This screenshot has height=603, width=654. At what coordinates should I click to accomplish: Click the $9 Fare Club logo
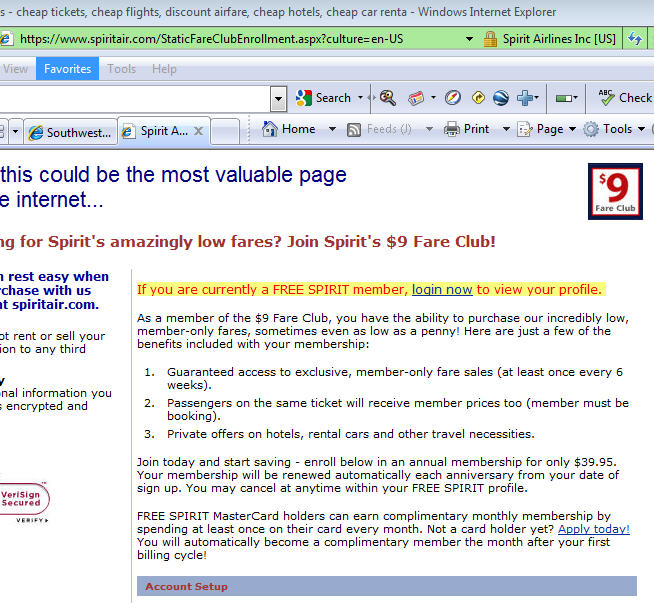(x=615, y=191)
